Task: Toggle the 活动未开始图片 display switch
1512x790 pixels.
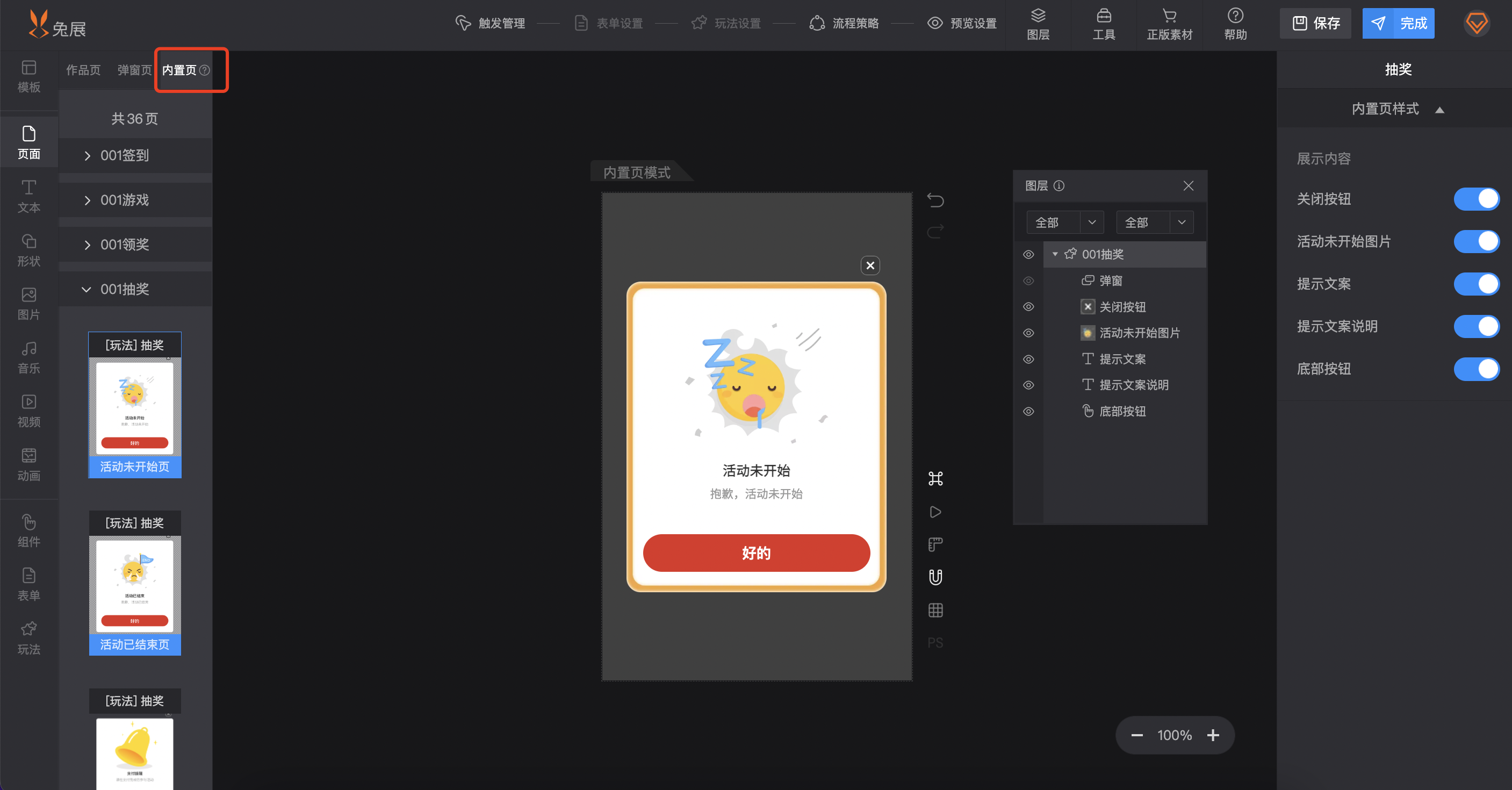Action: tap(1476, 241)
